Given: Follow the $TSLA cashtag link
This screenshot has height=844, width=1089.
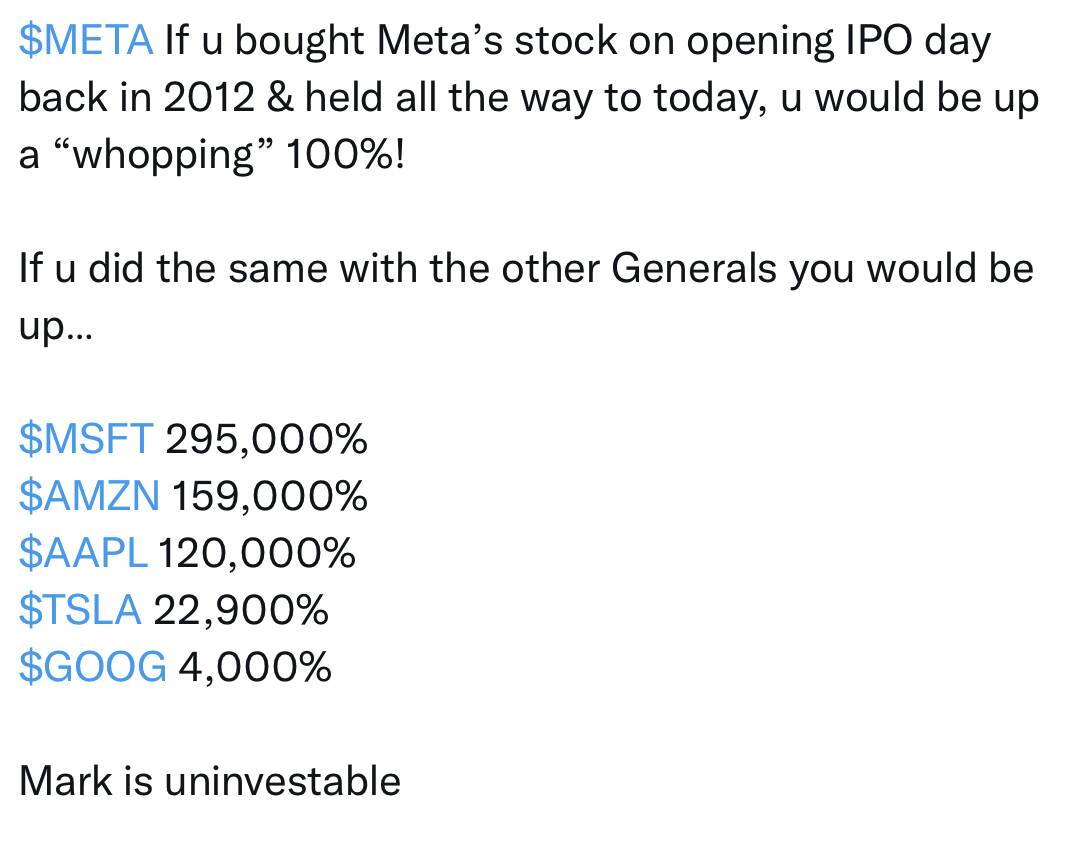Looking at the screenshot, I should (x=80, y=610).
